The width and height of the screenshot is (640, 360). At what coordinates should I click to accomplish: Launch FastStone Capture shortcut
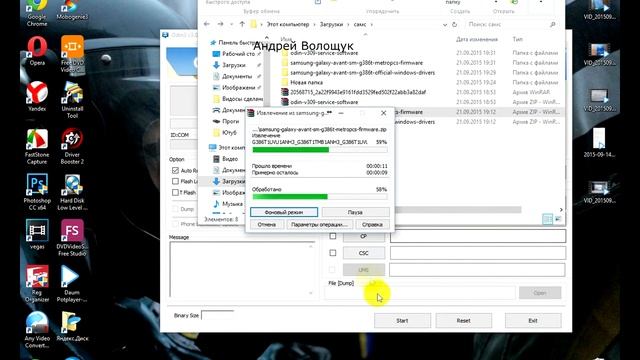tap(37, 146)
